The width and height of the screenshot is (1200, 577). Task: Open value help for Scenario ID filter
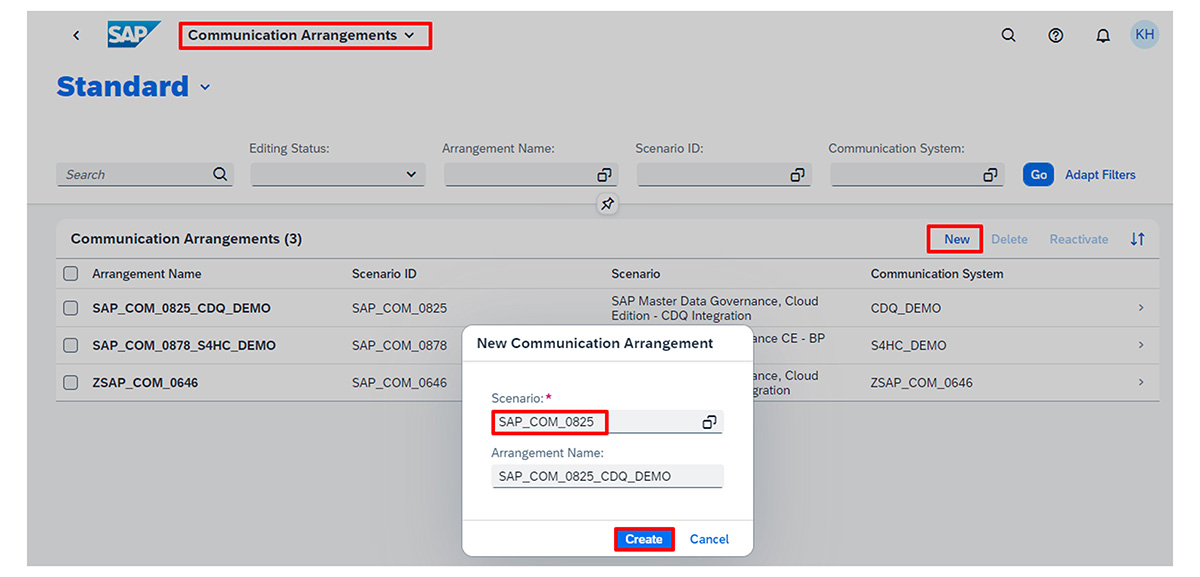tap(797, 175)
